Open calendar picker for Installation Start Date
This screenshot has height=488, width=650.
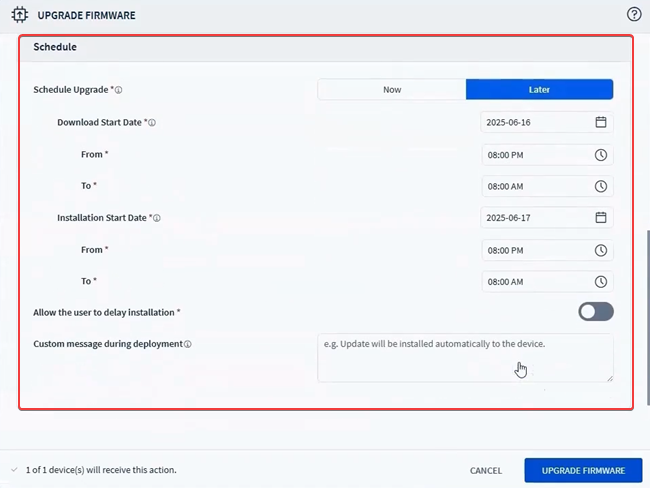tap(601, 218)
